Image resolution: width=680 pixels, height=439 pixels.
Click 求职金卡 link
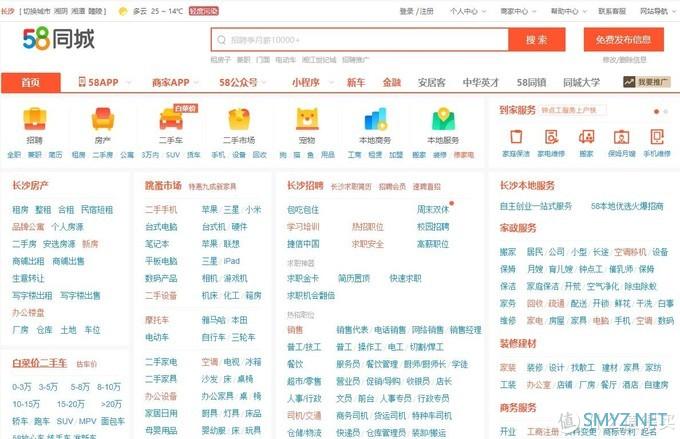[x=303, y=278]
